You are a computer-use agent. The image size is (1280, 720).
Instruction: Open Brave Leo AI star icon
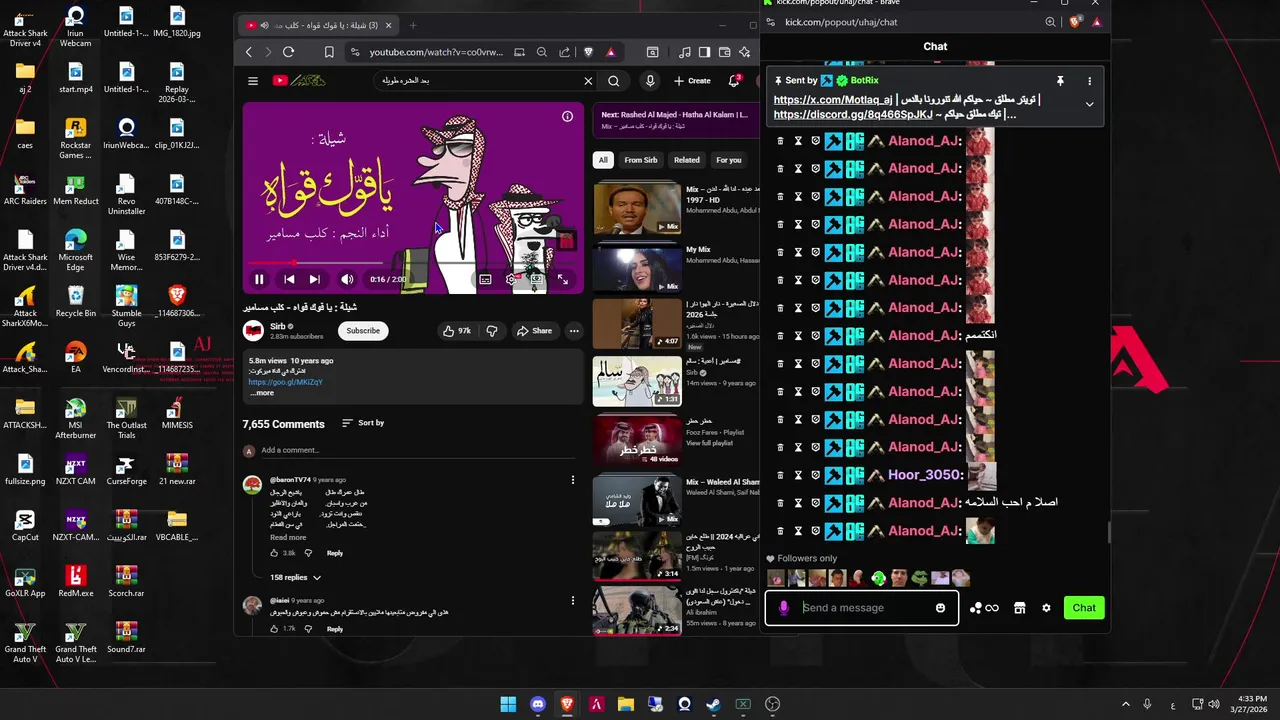click(744, 52)
